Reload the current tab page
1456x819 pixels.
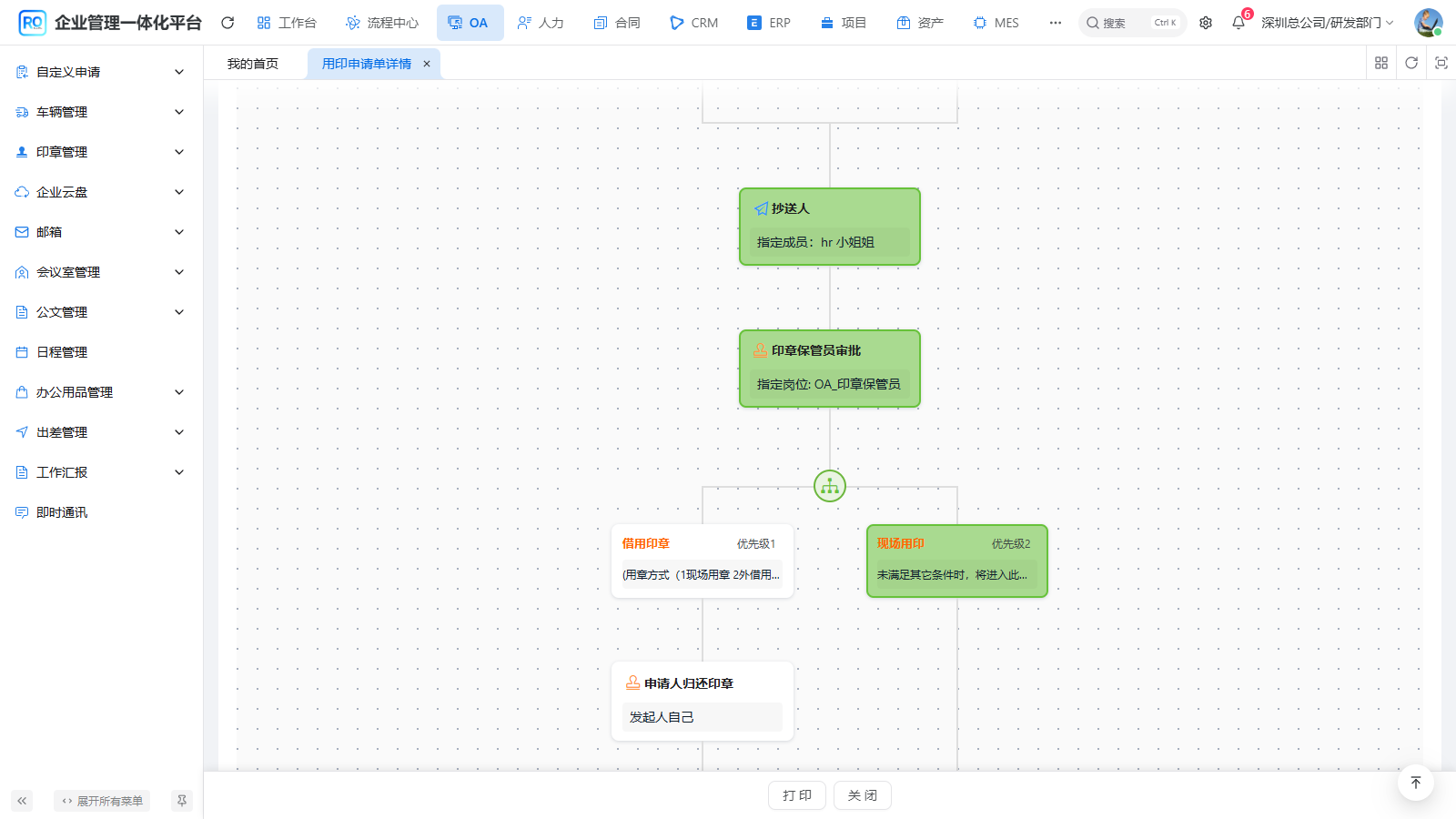click(x=1411, y=63)
